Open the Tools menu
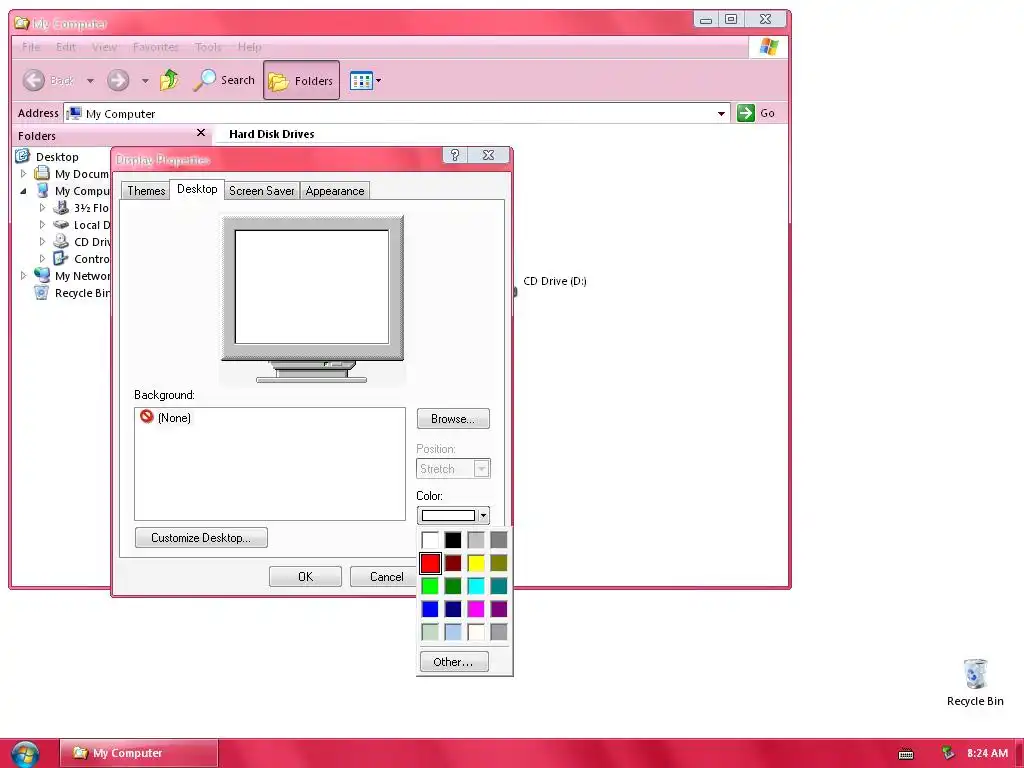This screenshot has width=1024, height=768. 208,47
